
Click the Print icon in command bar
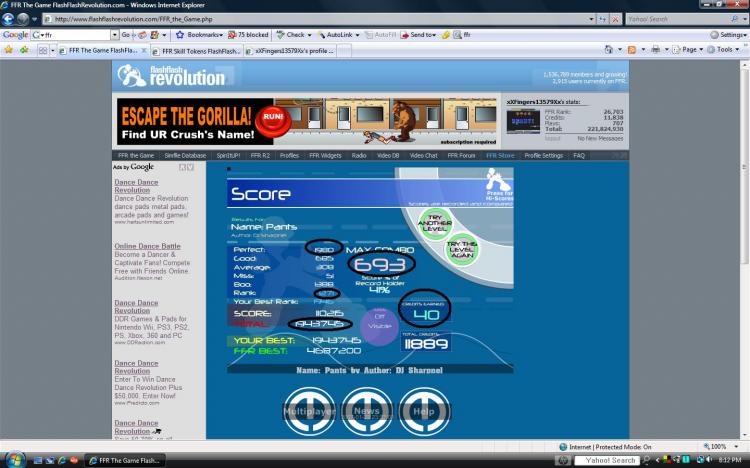click(655, 50)
